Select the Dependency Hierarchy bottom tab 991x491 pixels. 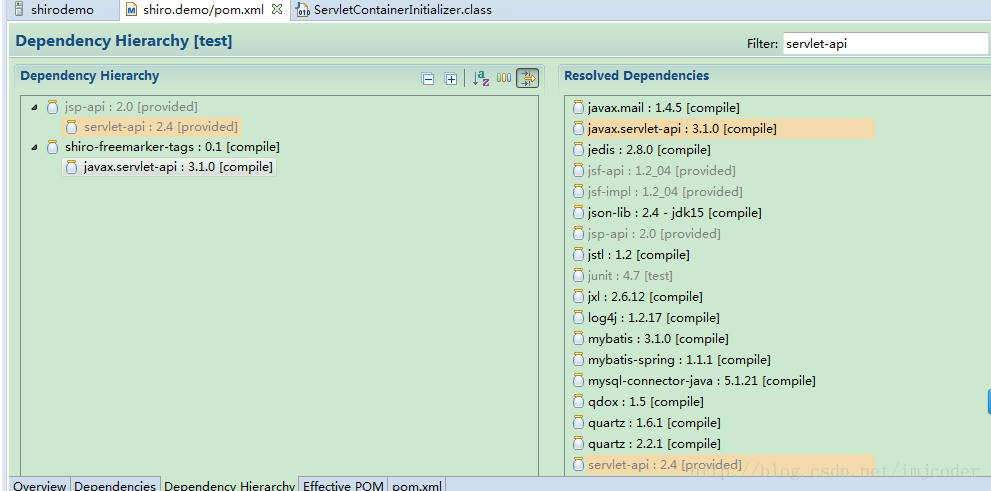[x=229, y=485]
